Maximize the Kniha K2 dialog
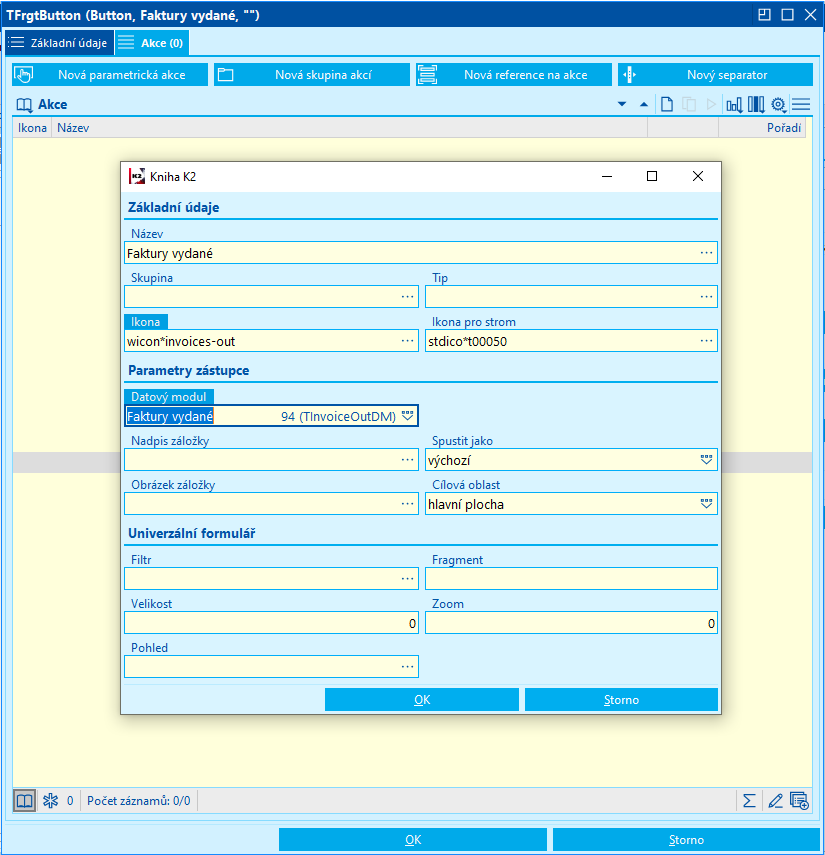Image resolution: width=825 pixels, height=855 pixels. point(652,176)
